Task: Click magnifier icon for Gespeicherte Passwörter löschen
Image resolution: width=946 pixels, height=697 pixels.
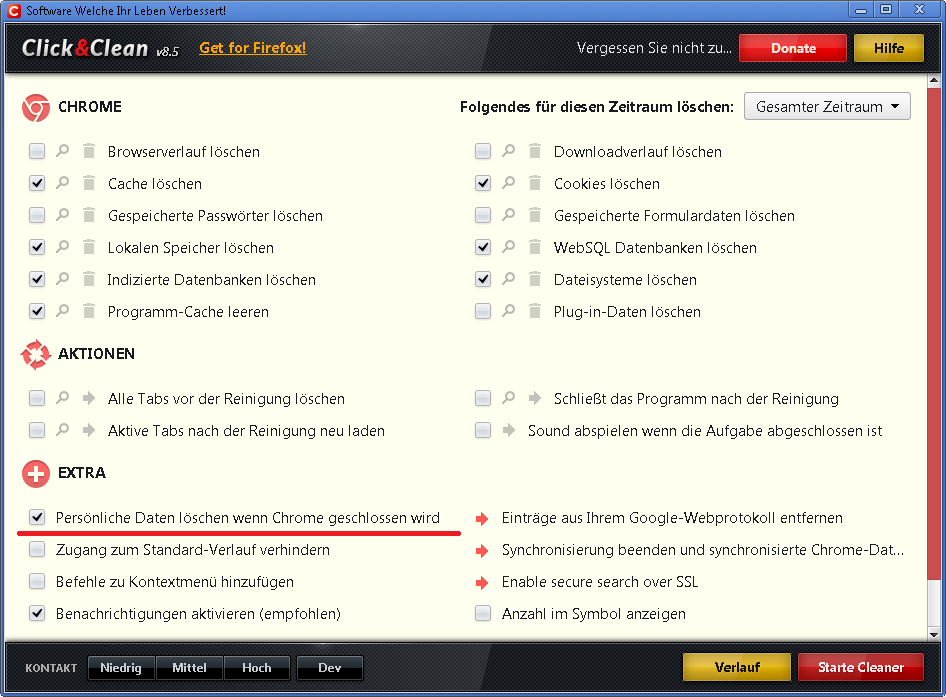Action: click(x=63, y=215)
